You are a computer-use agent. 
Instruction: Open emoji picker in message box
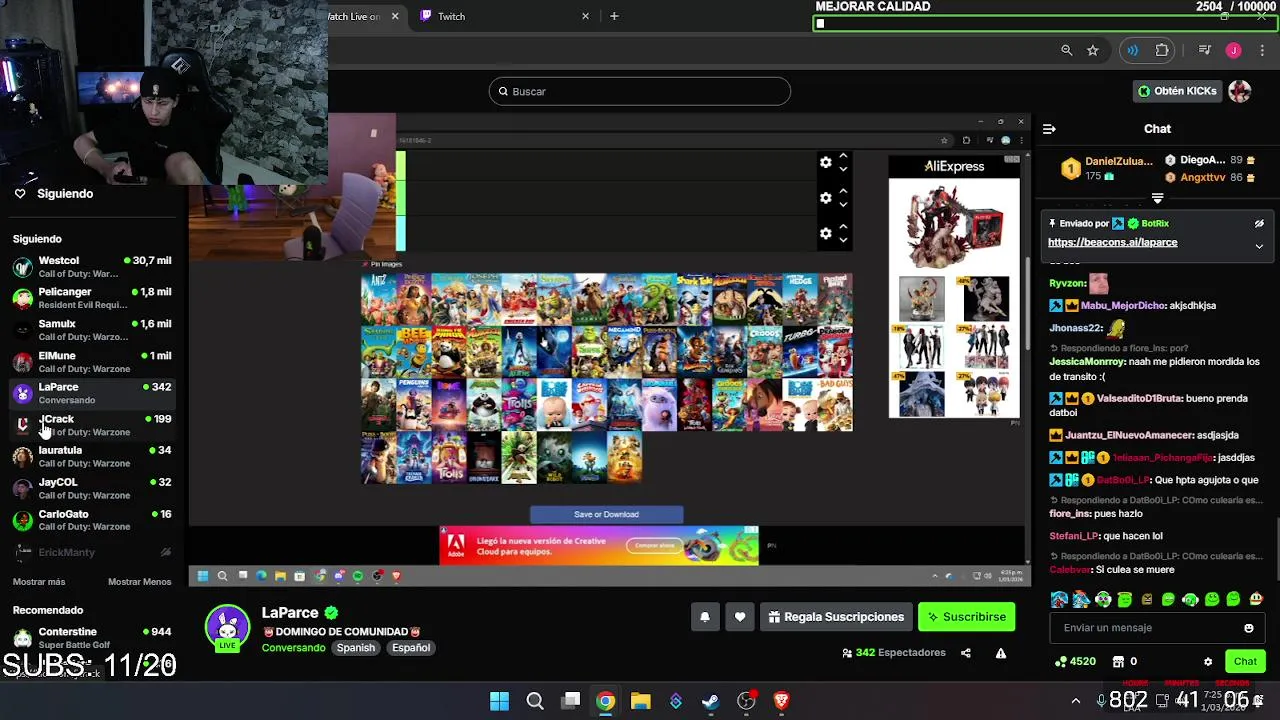(x=1249, y=628)
